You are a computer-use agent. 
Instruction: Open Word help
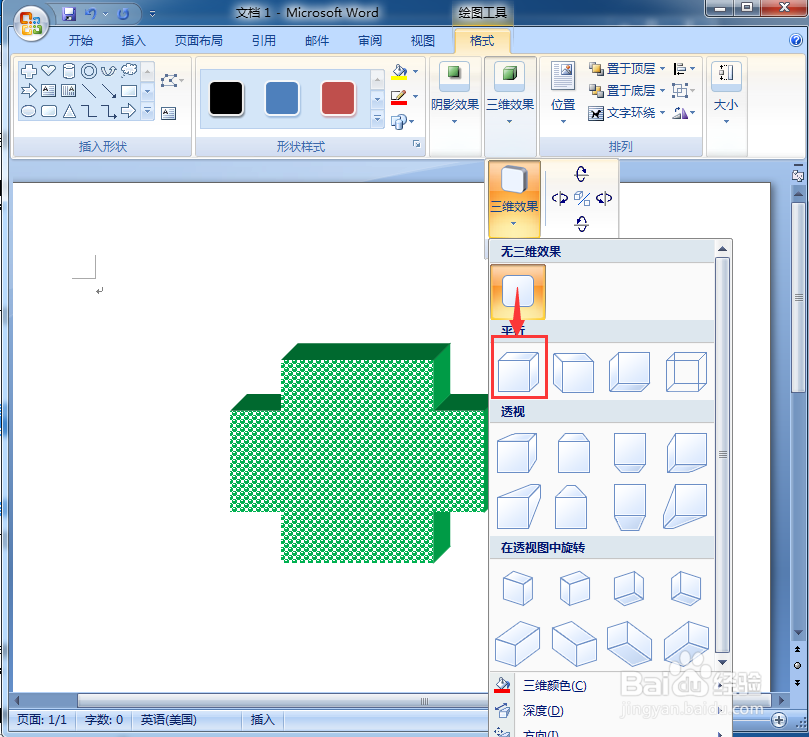click(796, 41)
